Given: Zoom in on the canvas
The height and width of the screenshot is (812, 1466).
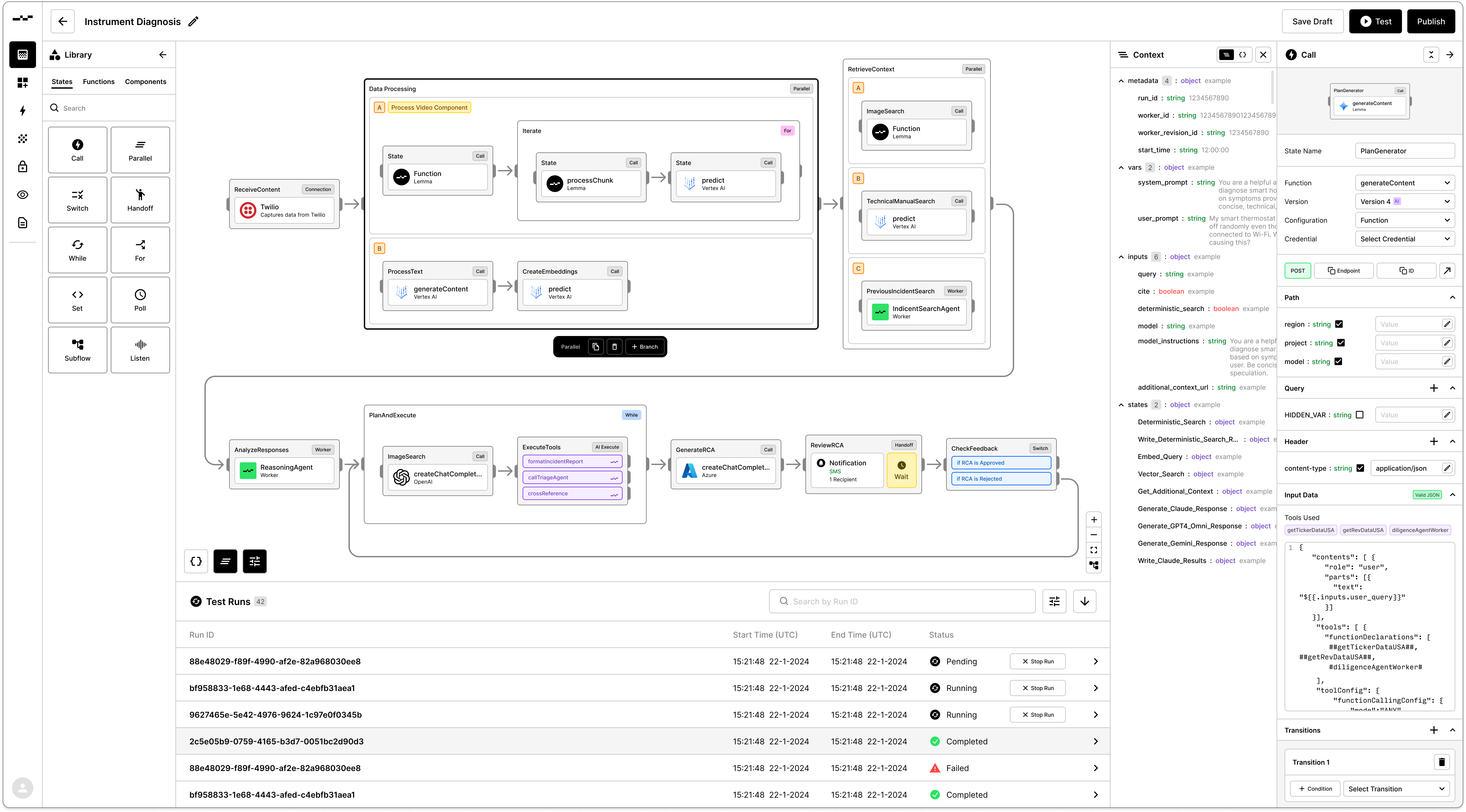Looking at the screenshot, I should coord(1093,520).
